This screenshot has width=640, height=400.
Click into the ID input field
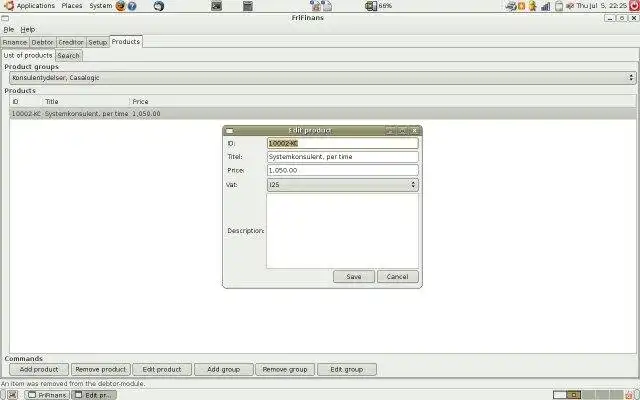point(342,143)
